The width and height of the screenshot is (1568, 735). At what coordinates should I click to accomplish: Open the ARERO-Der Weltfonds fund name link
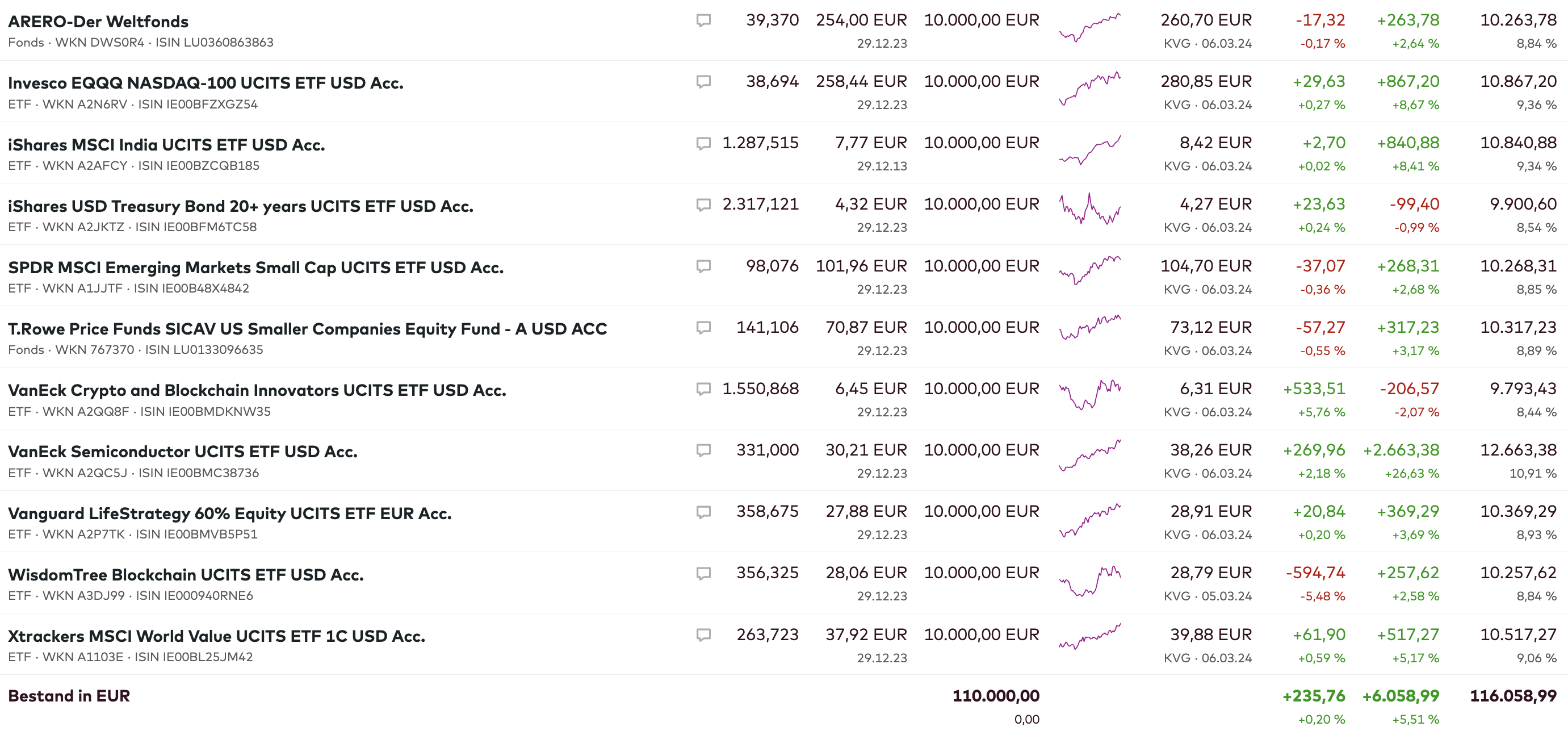tap(98, 22)
